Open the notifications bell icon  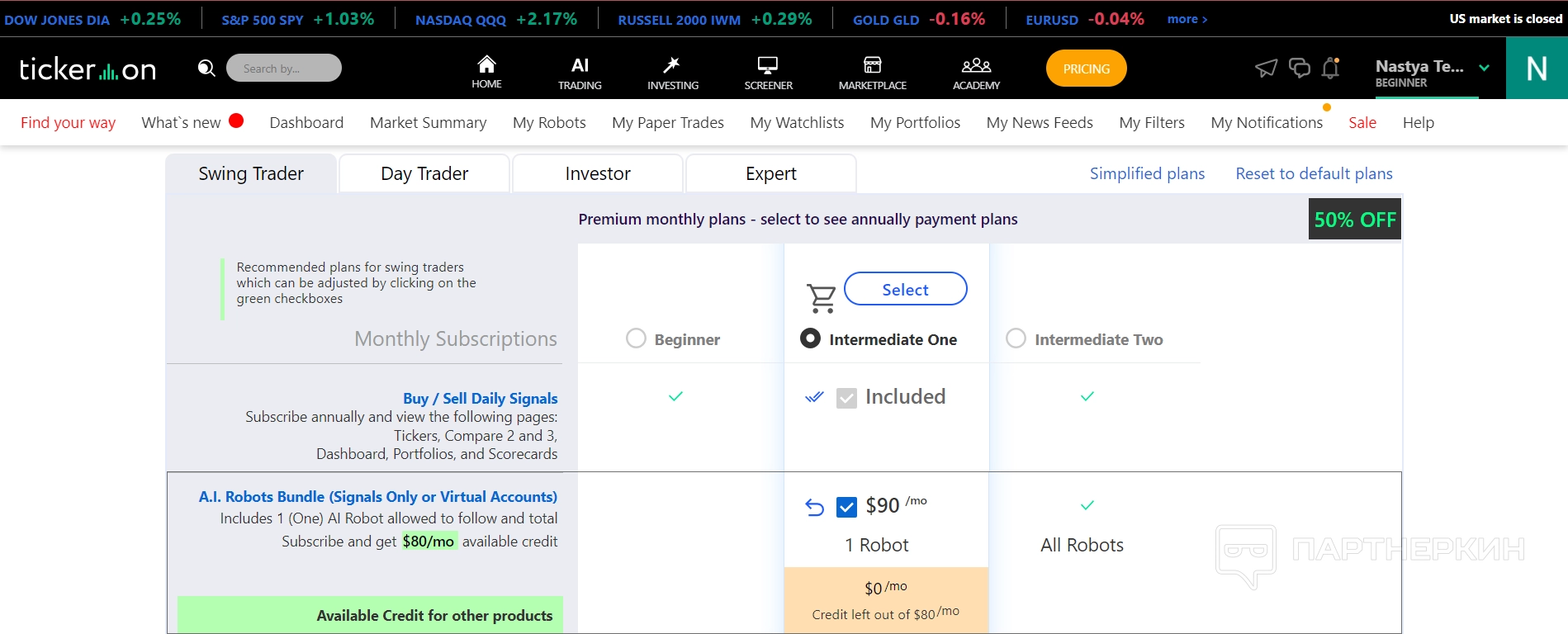[1330, 69]
